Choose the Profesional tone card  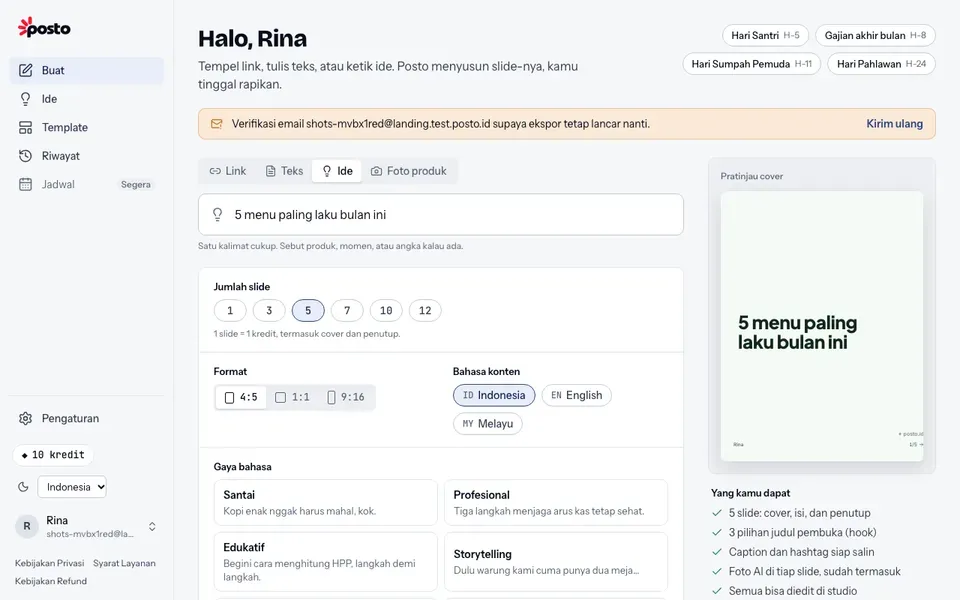coord(556,503)
